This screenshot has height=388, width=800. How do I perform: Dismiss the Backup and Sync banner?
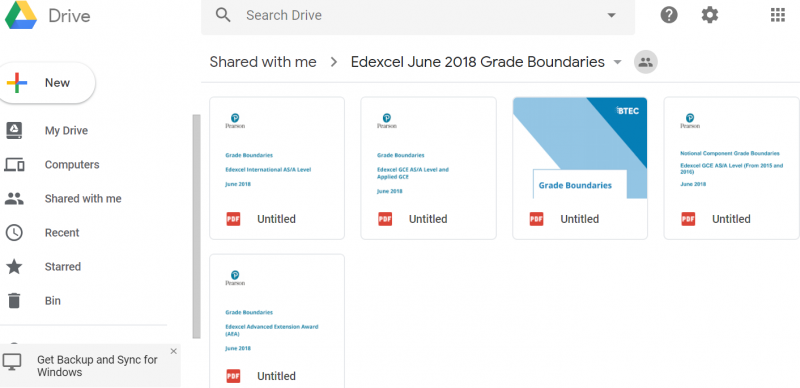pos(173,351)
